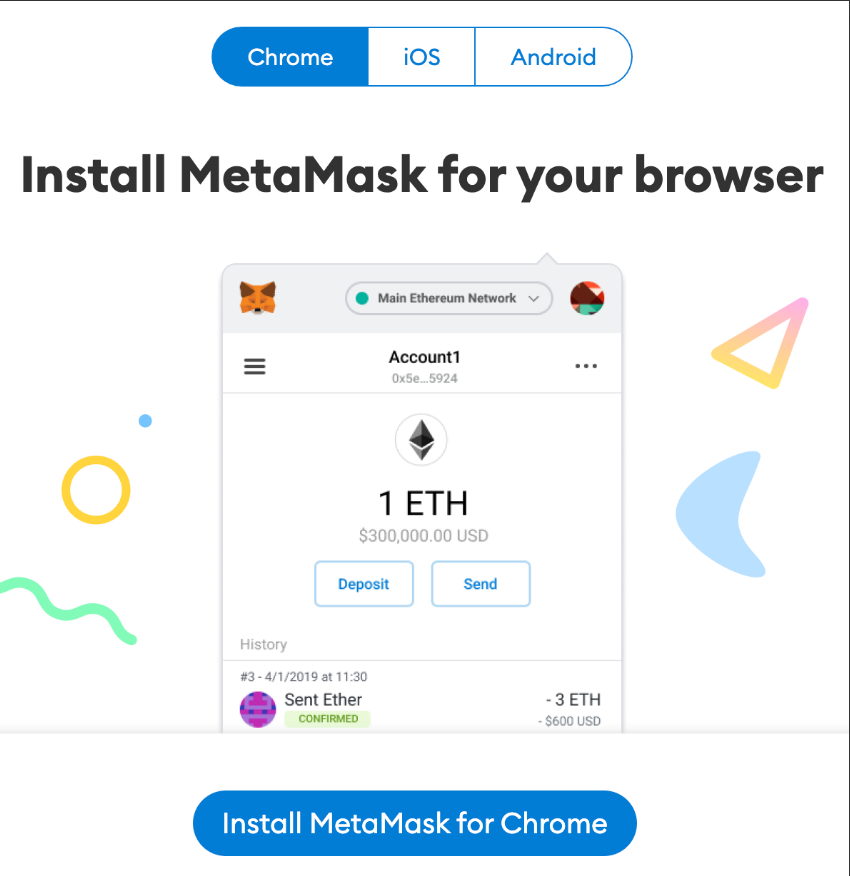The height and width of the screenshot is (876, 850).
Task: Copy the 0x5e...5924 account address
Action: coord(425,378)
